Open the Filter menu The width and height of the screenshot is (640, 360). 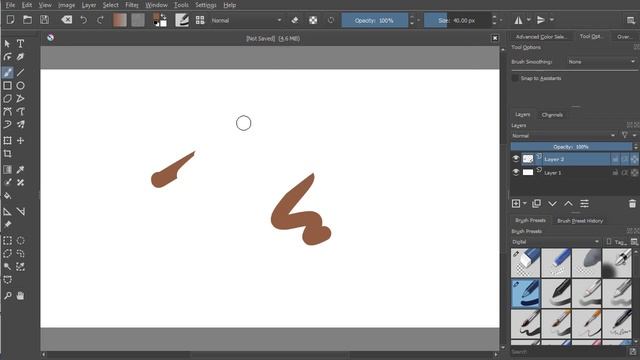click(x=131, y=5)
